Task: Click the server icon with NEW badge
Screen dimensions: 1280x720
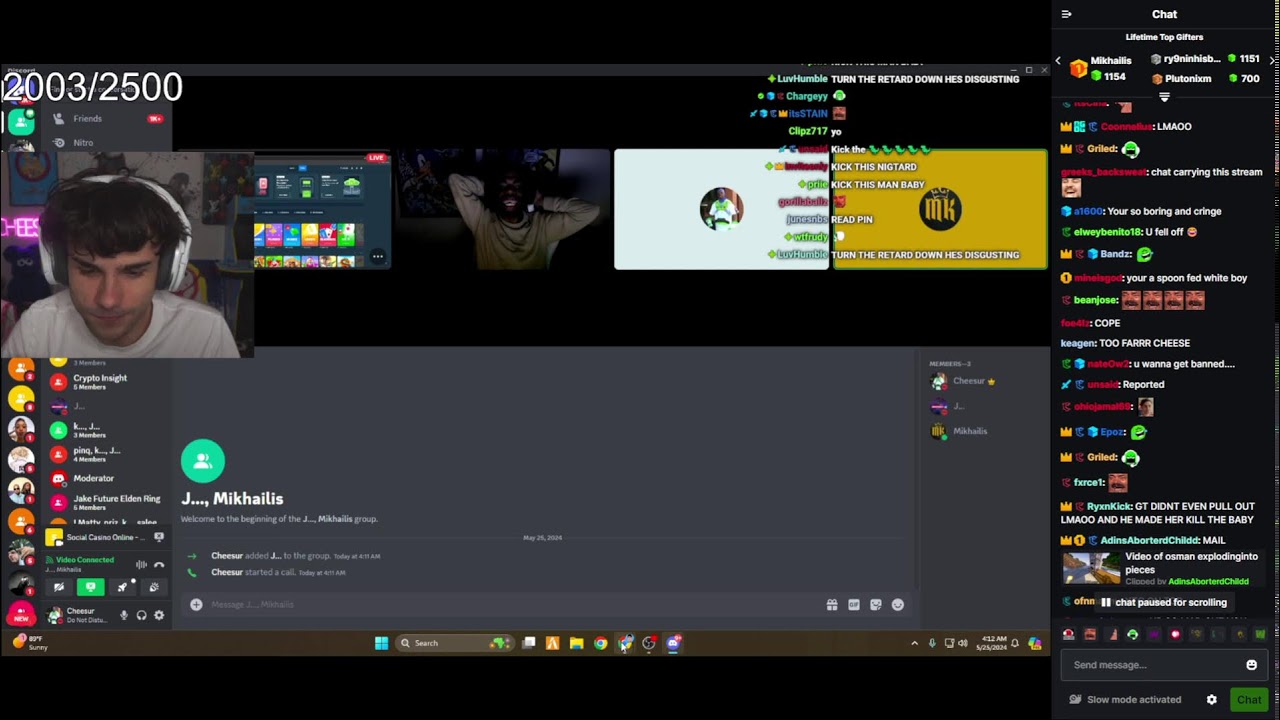Action: pyautogui.click(x=21, y=613)
